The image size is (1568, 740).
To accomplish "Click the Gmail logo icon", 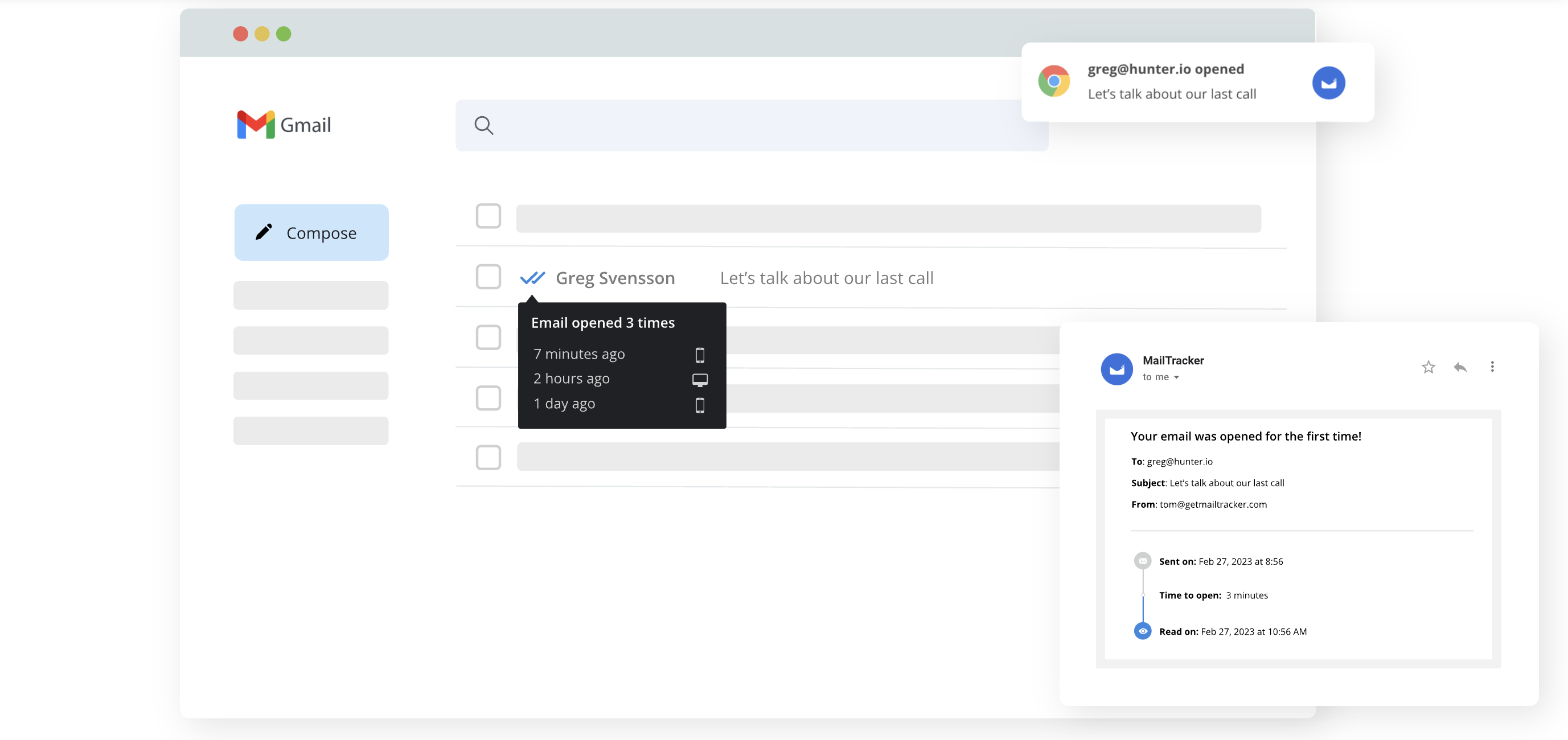I will 256,125.
